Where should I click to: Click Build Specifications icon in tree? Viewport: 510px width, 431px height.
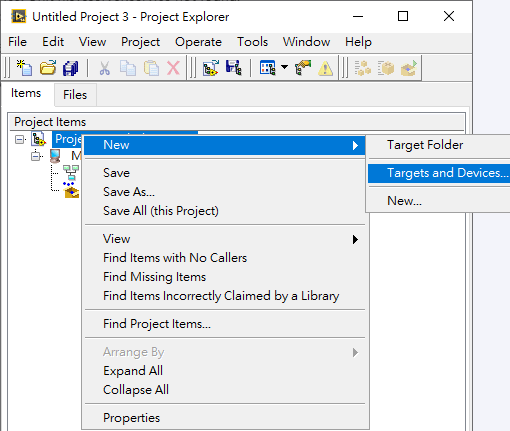click(x=71, y=190)
